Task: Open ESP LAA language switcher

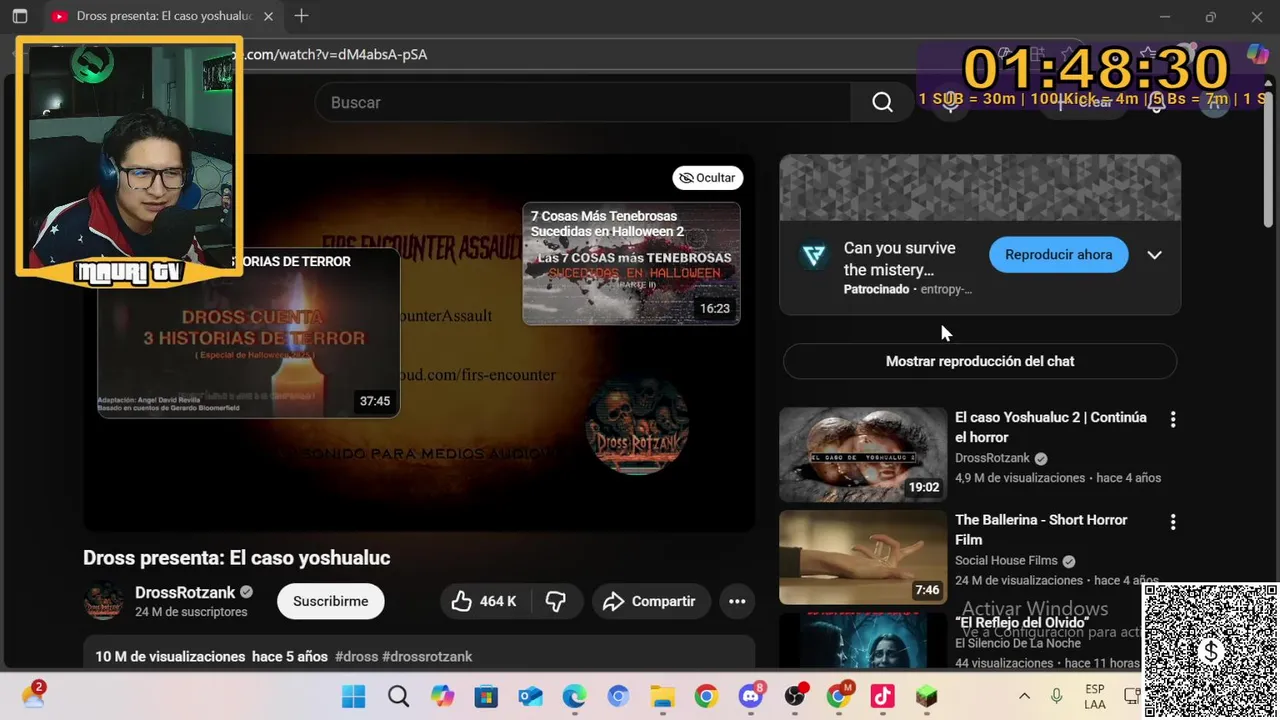Action: pyautogui.click(x=1094, y=697)
